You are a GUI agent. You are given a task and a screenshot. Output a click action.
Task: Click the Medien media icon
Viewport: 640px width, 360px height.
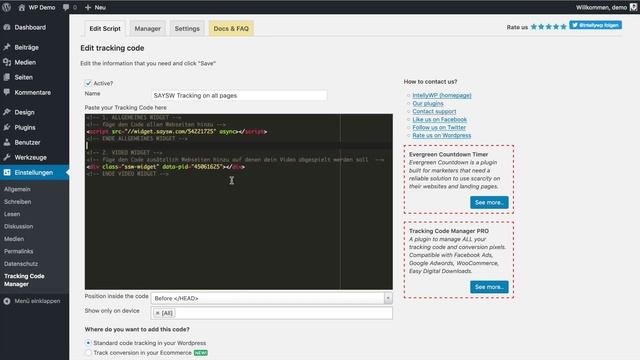(x=7, y=62)
